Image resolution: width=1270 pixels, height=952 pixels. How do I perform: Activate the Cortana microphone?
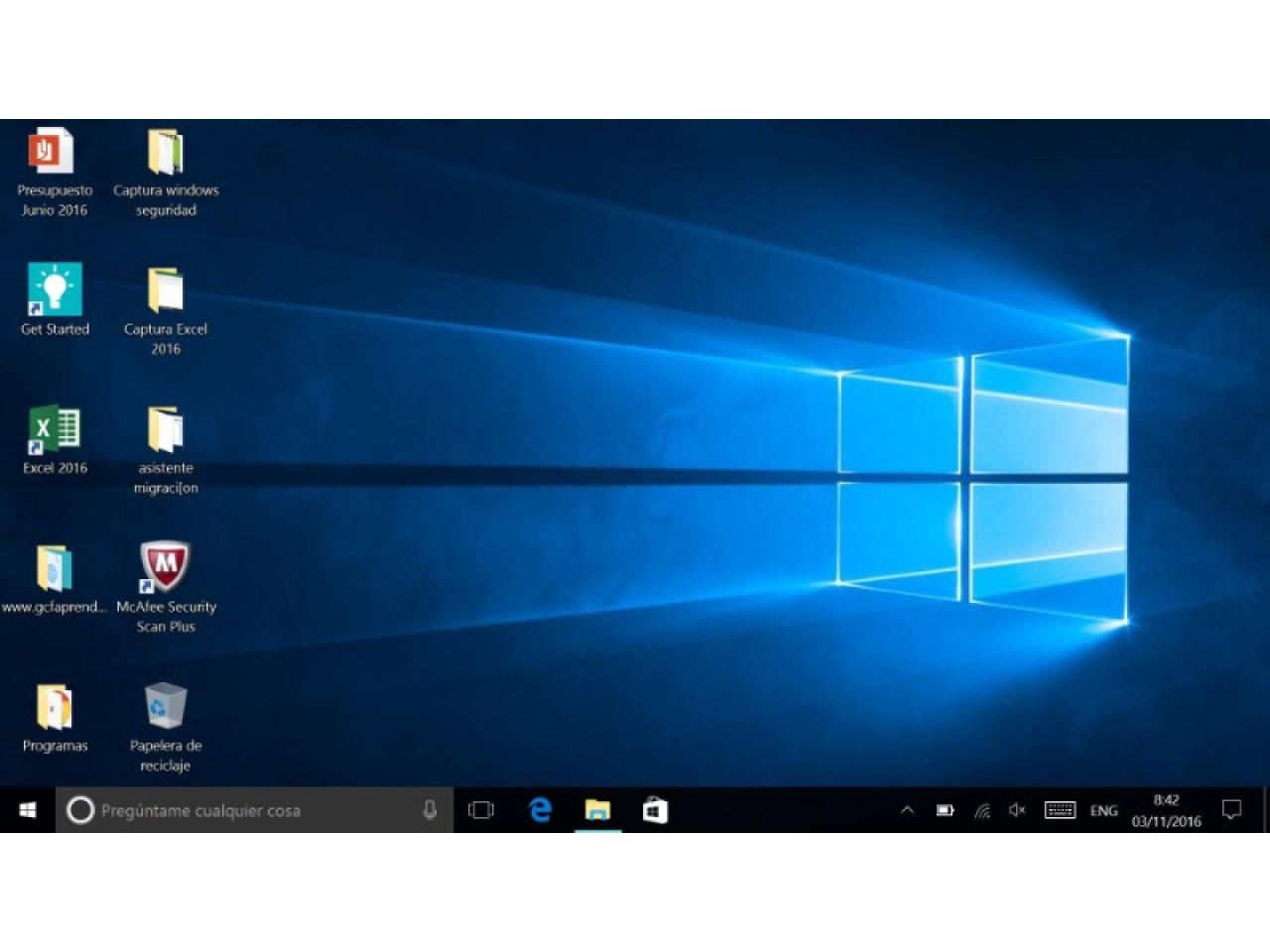click(430, 810)
